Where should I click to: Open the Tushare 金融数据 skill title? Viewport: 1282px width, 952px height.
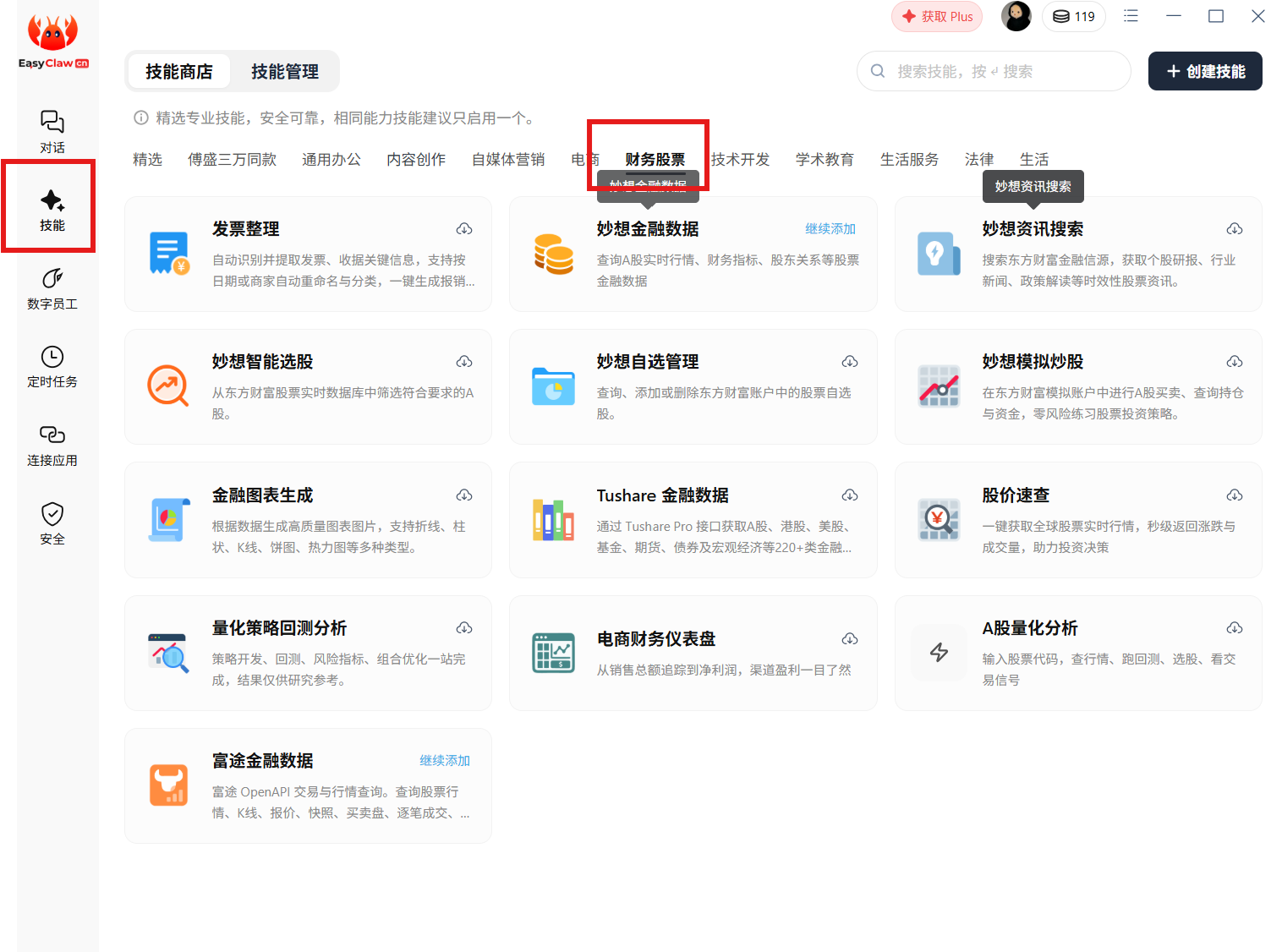click(662, 495)
